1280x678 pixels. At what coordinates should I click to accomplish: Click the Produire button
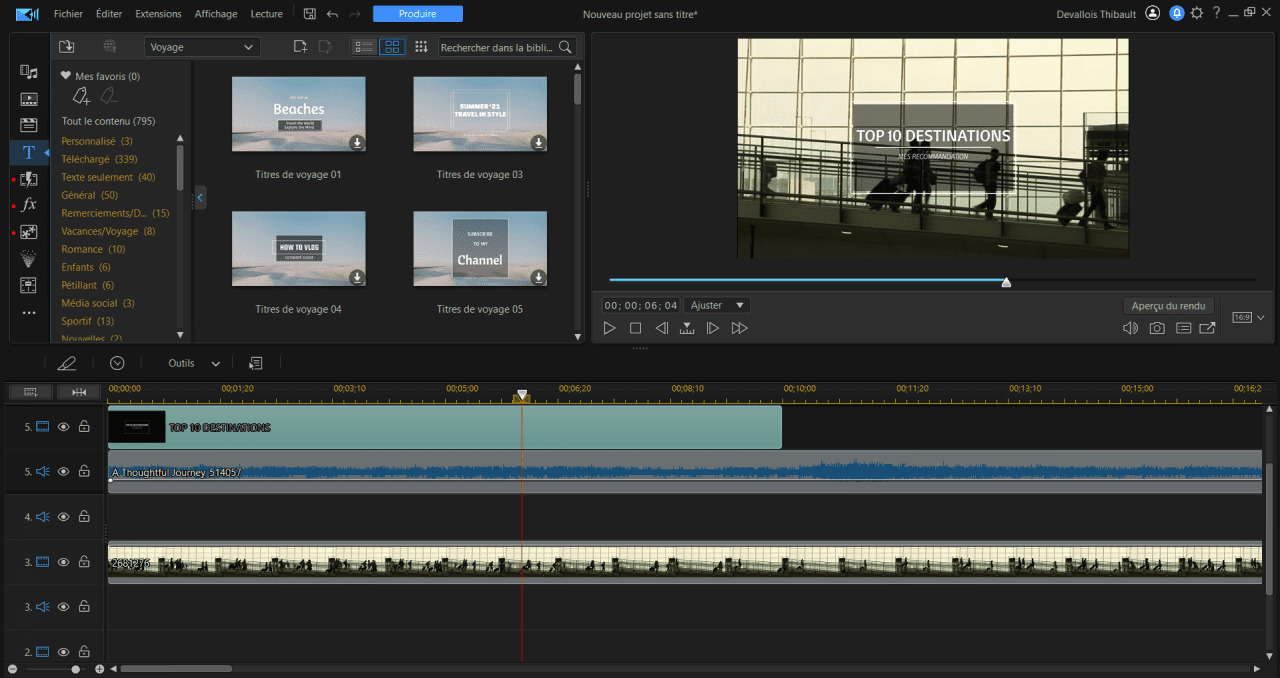pyautogui.click(x=418, y=14)
